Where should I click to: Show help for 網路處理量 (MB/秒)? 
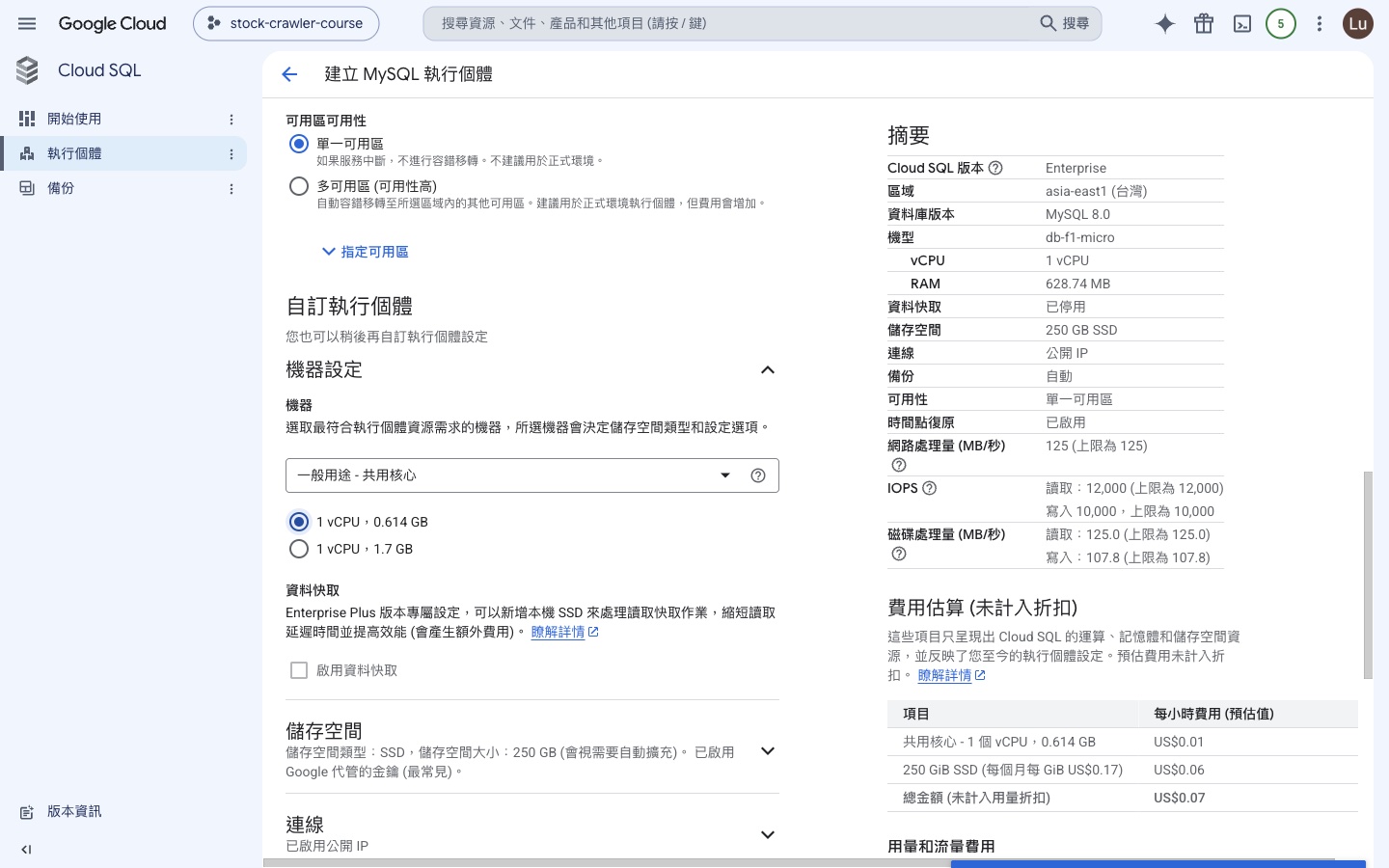(x=899, y=465)
